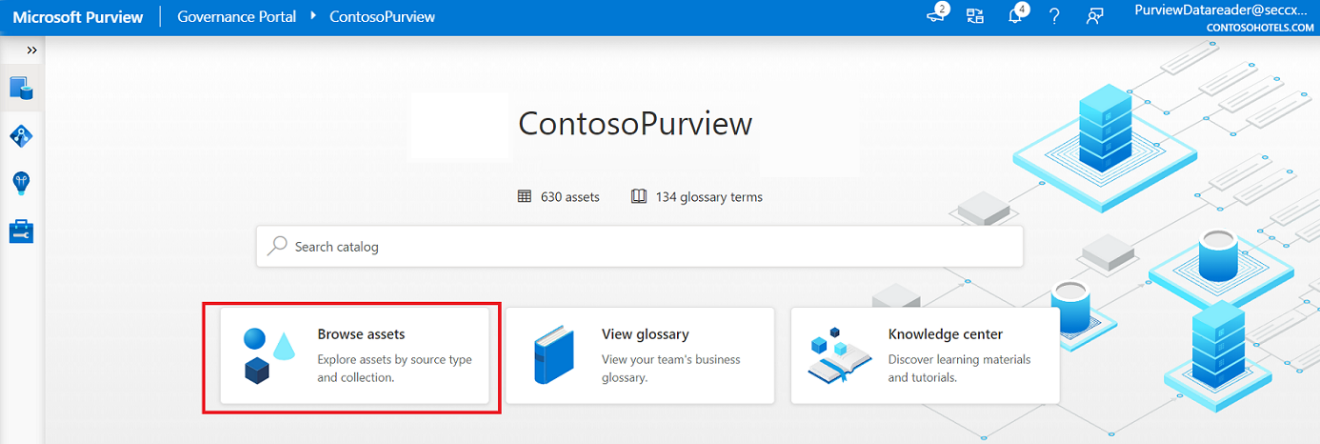The width and height of the screenshot is (1320, 444).
Task: Click the Microsoft Purview title link
Action: pos(77,17)
